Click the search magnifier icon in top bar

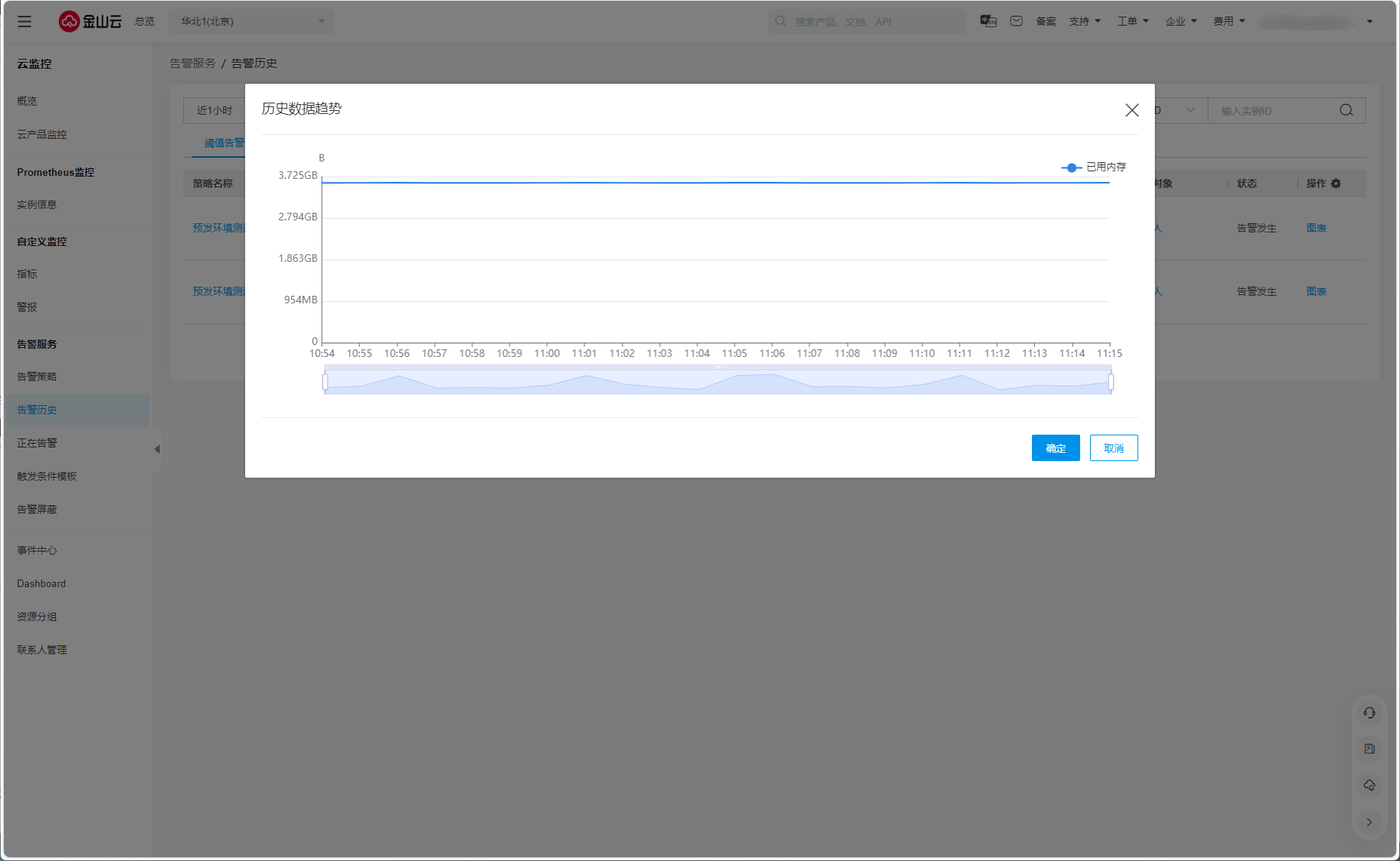(781, 21)
